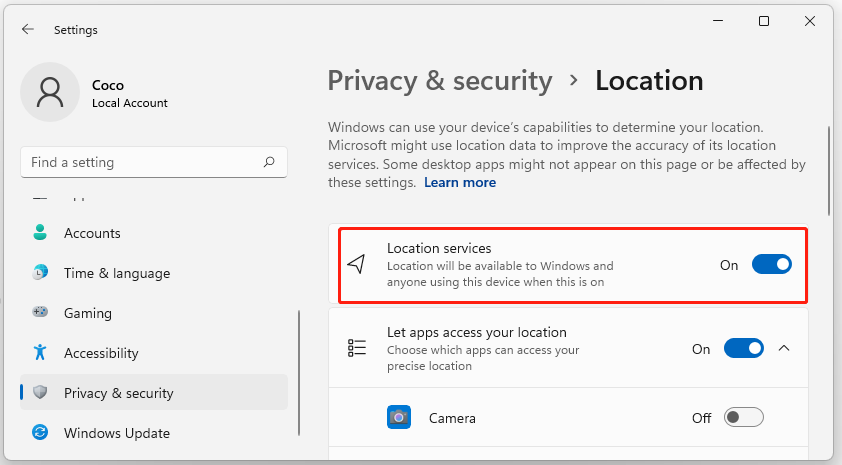Collapse the Let apps access your location section
Screen dimensions: 842x465
(x=784, y=348)
